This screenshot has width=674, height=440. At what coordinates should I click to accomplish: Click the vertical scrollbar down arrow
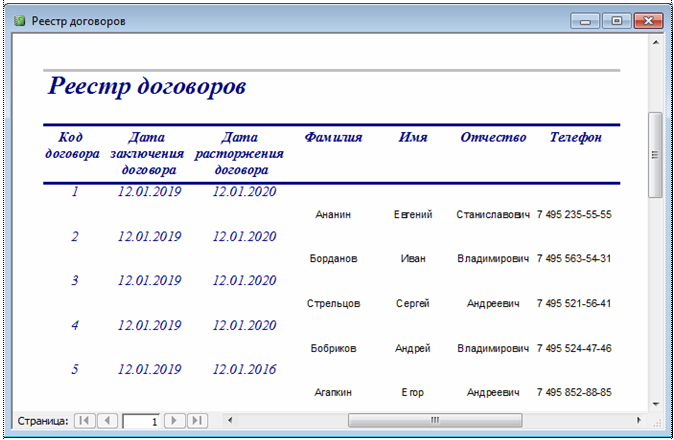(x=656, y=403)
